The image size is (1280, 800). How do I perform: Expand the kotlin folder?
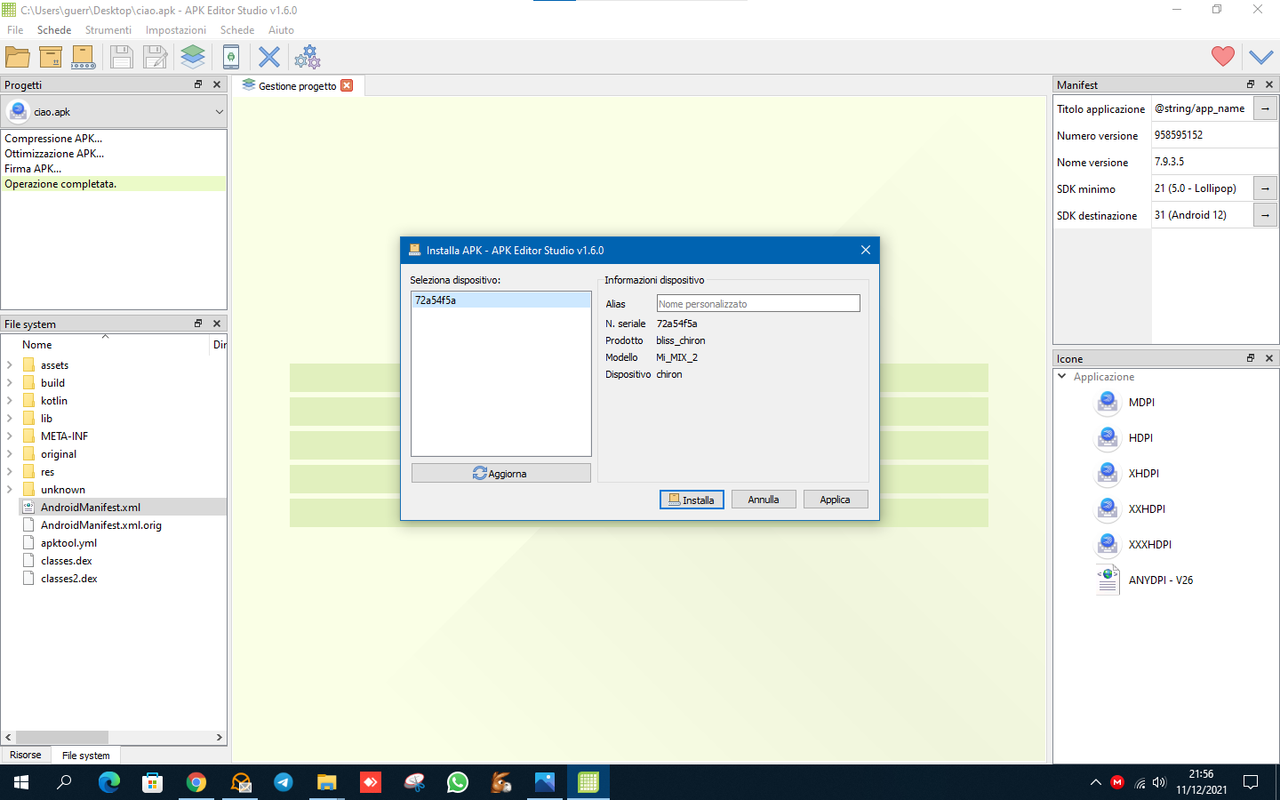pyautogui.click(x=9, y=401)
